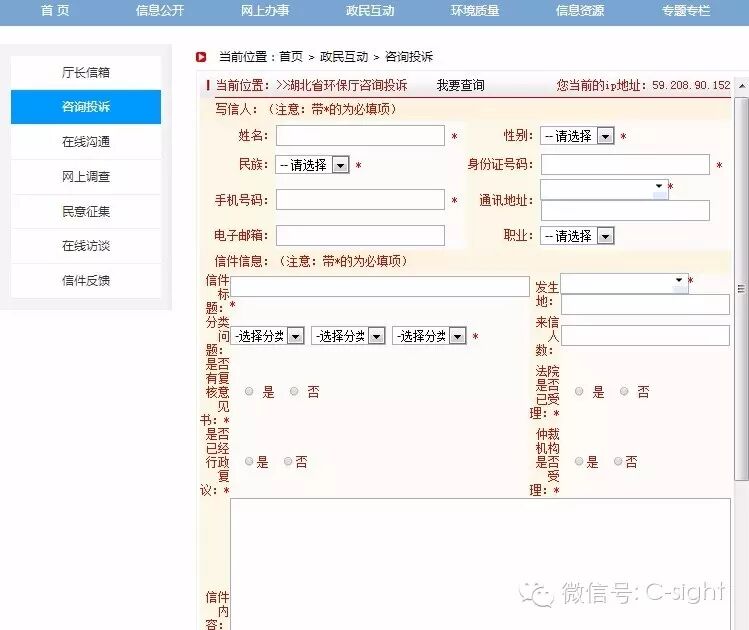Select 是 for 法院是否已受理
749x630 pixels.
coord(579,392)
